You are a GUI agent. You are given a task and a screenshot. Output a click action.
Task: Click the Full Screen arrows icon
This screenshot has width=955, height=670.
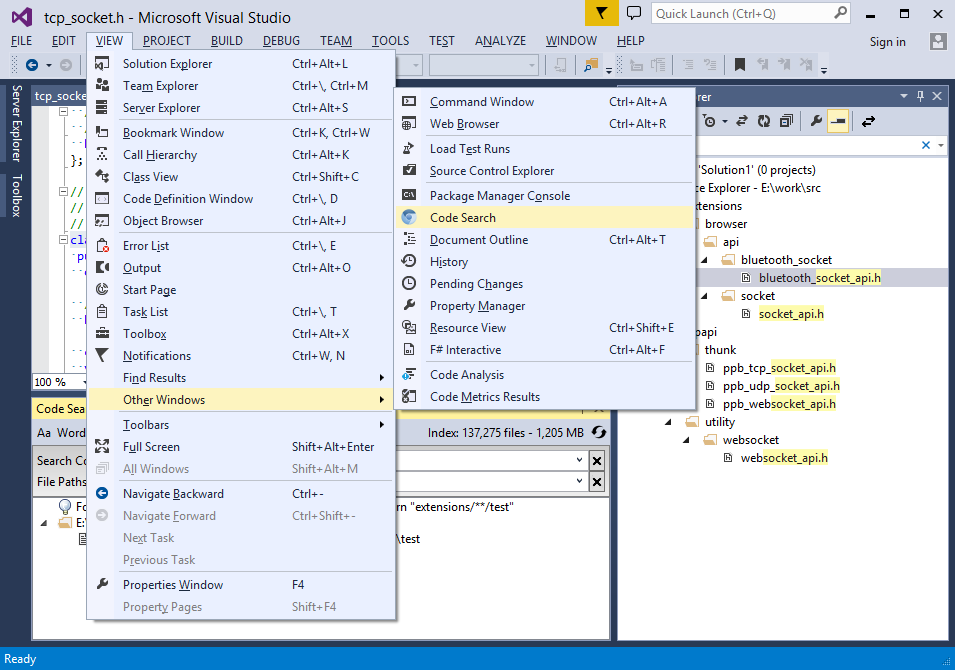click(x=102, y=446)
